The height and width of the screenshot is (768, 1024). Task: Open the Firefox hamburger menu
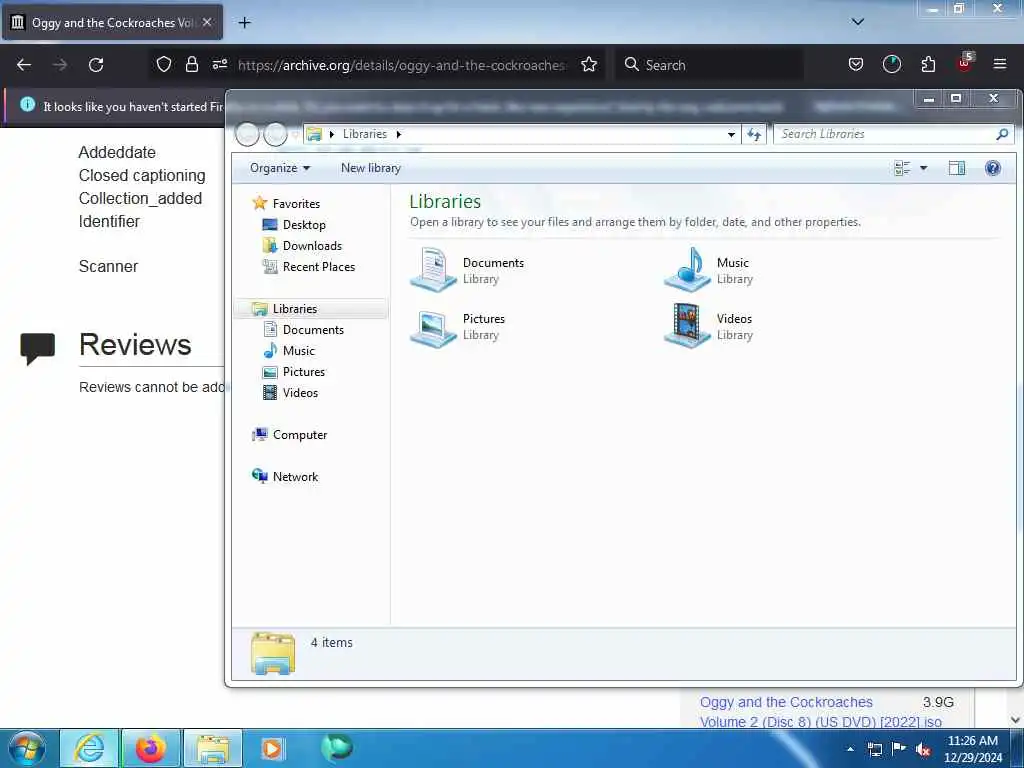click(999, 64)
